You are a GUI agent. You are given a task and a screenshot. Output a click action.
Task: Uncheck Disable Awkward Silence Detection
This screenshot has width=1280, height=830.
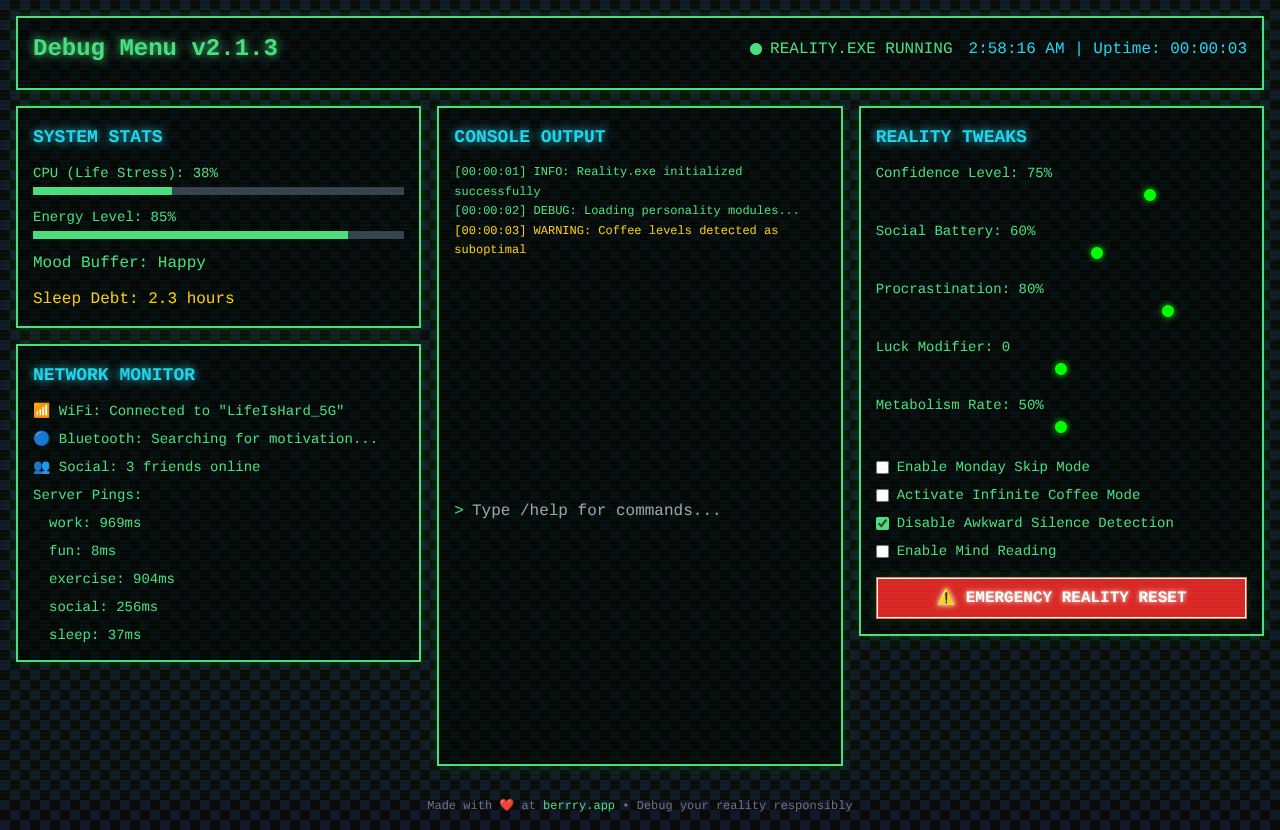(882, 523)
